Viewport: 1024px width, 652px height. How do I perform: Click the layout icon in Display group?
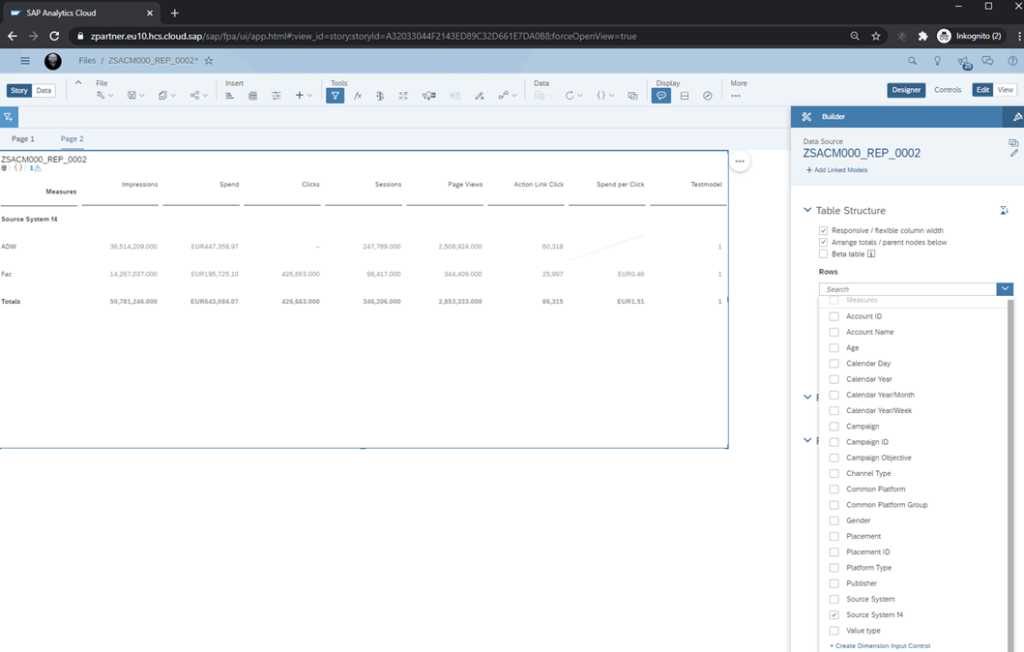tap(684, 95)
